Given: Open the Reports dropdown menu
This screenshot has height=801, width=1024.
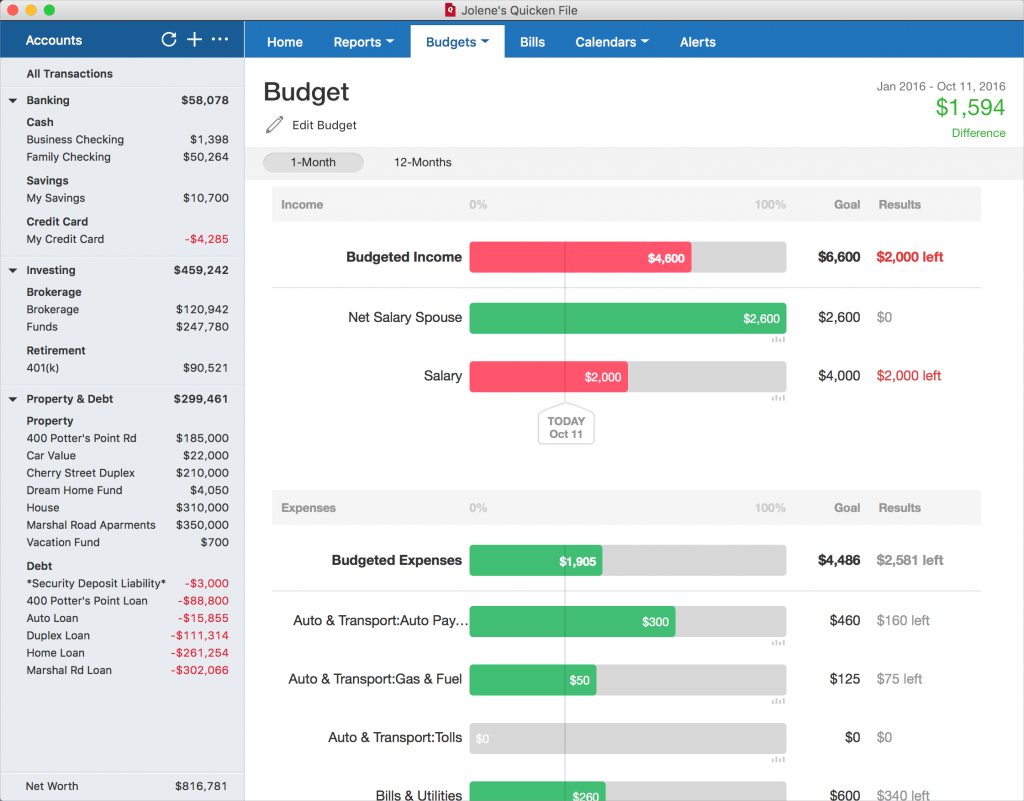Looking at the screenshot, I should (364, 42).
